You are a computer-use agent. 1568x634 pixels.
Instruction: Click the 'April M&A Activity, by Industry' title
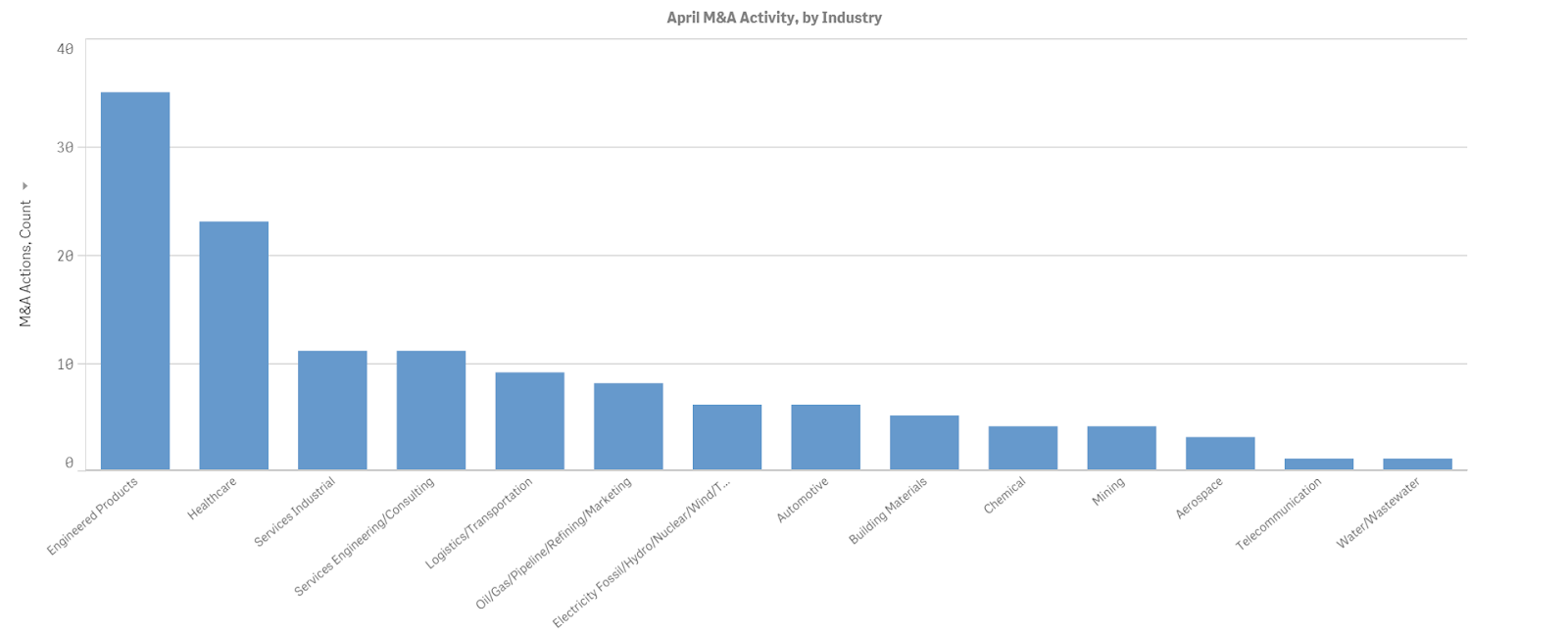(774, 18)
